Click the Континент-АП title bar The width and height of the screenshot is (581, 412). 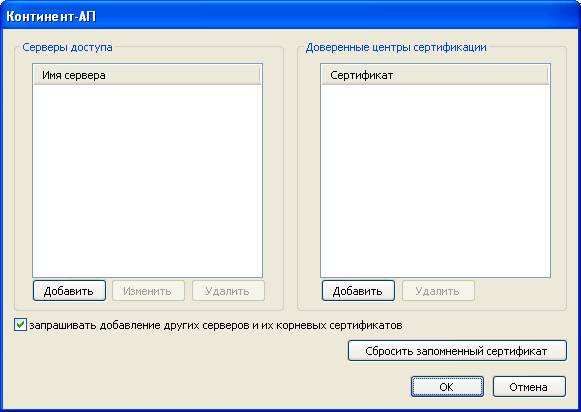pos(290,16)
